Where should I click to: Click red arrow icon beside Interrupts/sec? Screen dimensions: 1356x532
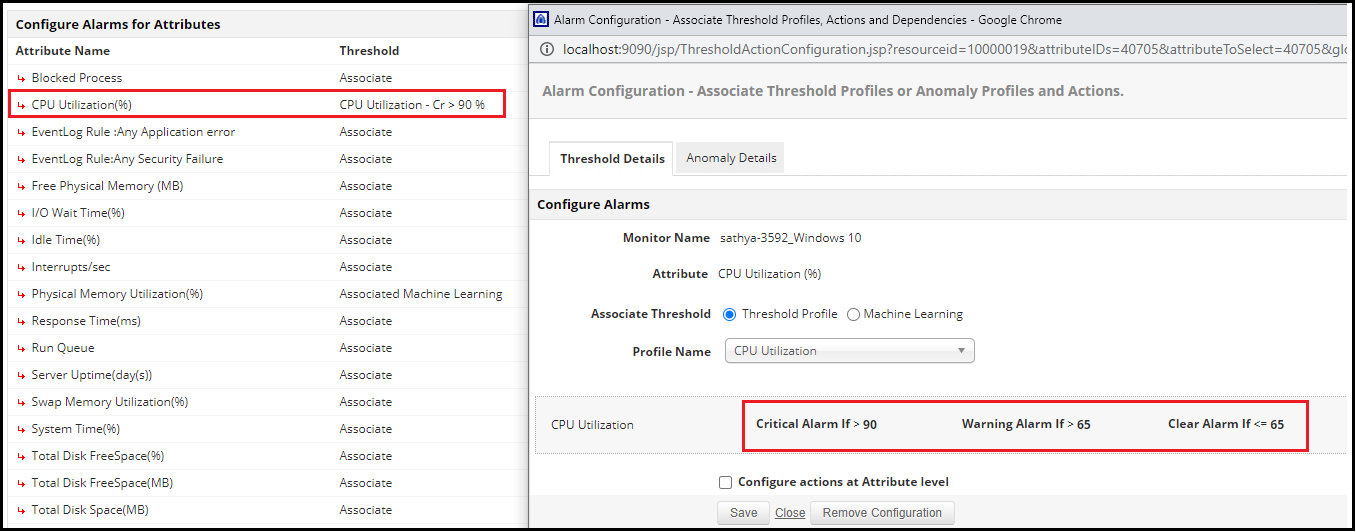tap(21, 267)
